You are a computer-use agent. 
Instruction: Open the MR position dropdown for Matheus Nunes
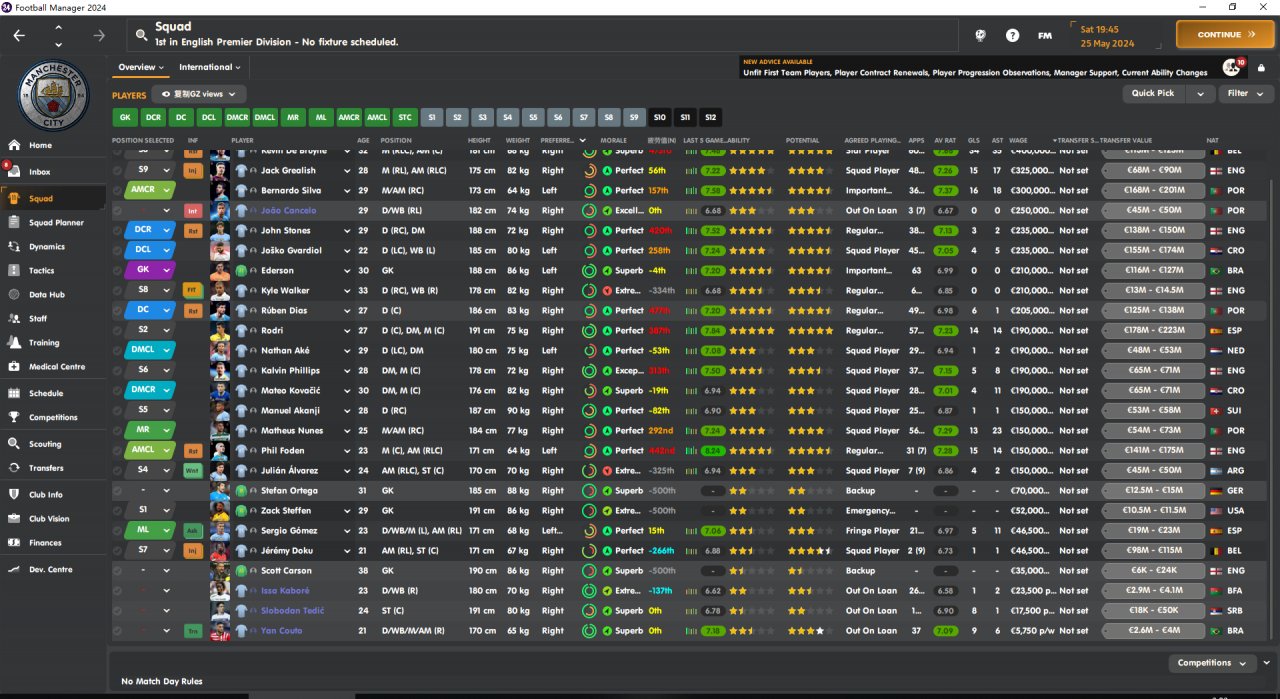pyautogui.click(x=166, y=430)
